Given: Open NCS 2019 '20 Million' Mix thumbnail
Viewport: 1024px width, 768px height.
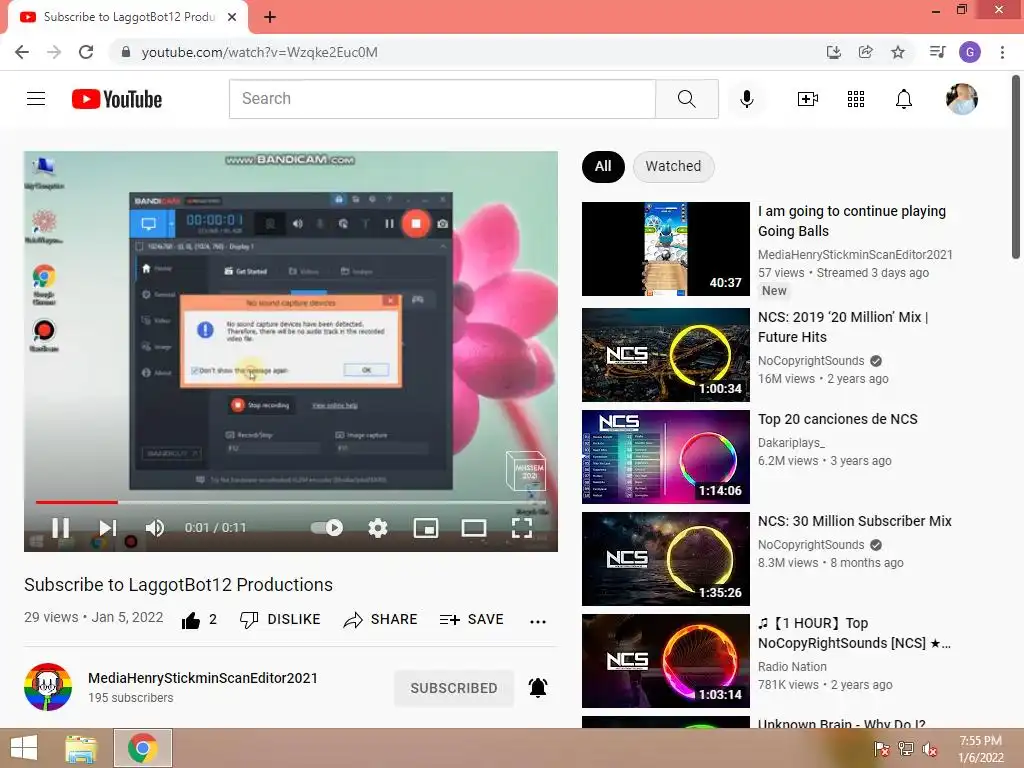Looking at the screenshot, I should [665, 355].
